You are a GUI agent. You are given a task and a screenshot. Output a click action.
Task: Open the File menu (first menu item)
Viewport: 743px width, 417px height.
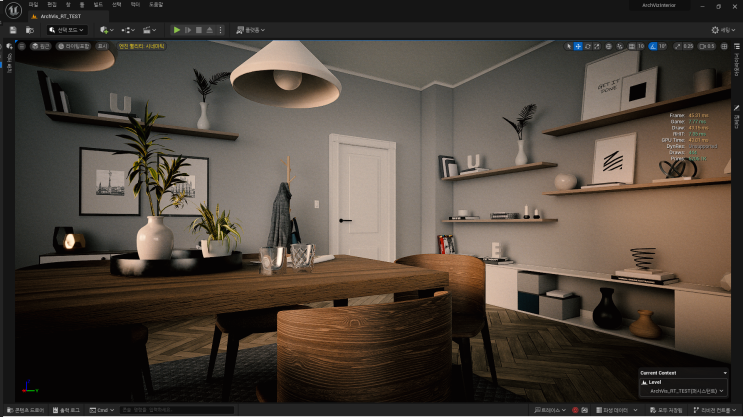point(33,5)
